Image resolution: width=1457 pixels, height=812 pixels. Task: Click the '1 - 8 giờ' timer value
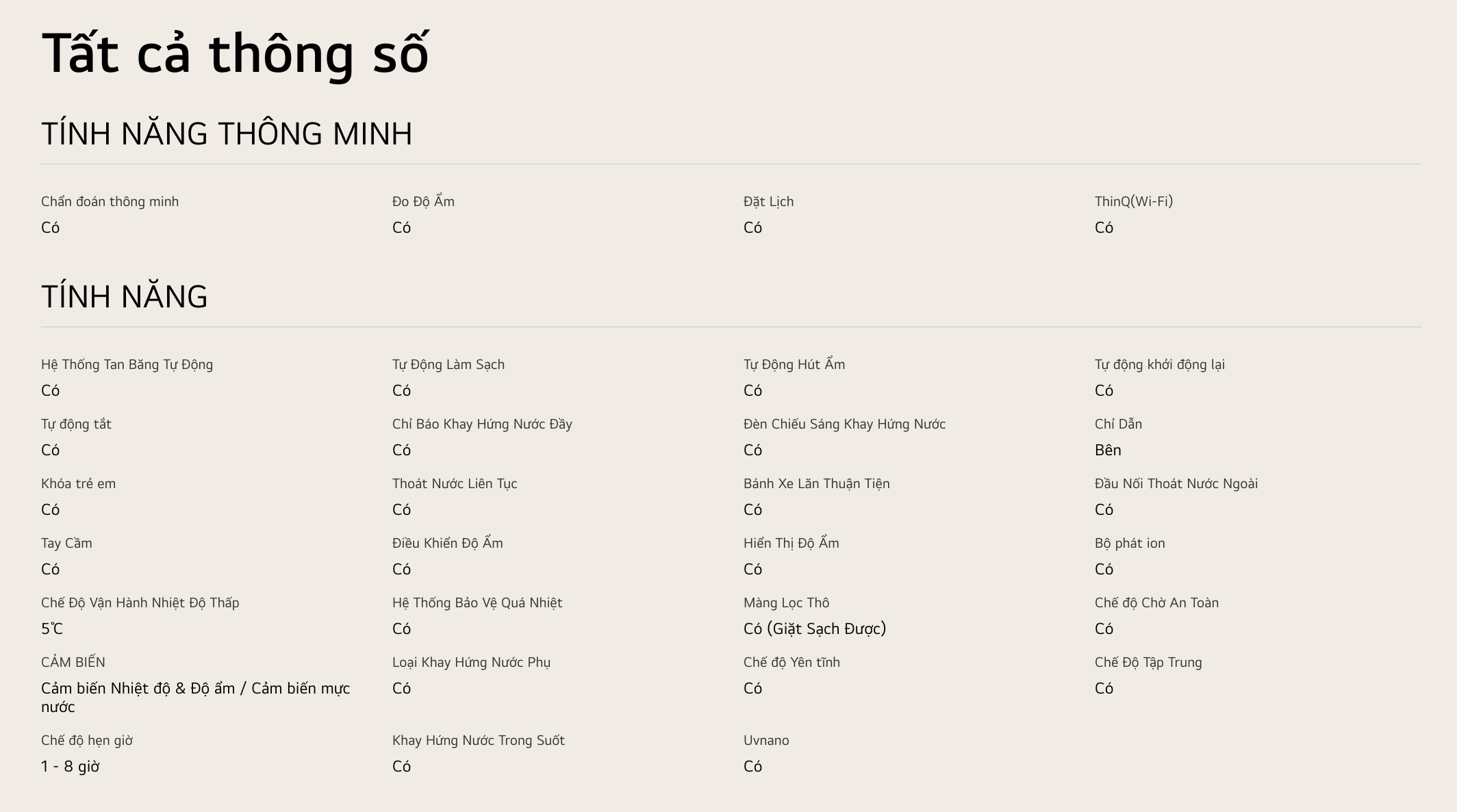[70, 766]
